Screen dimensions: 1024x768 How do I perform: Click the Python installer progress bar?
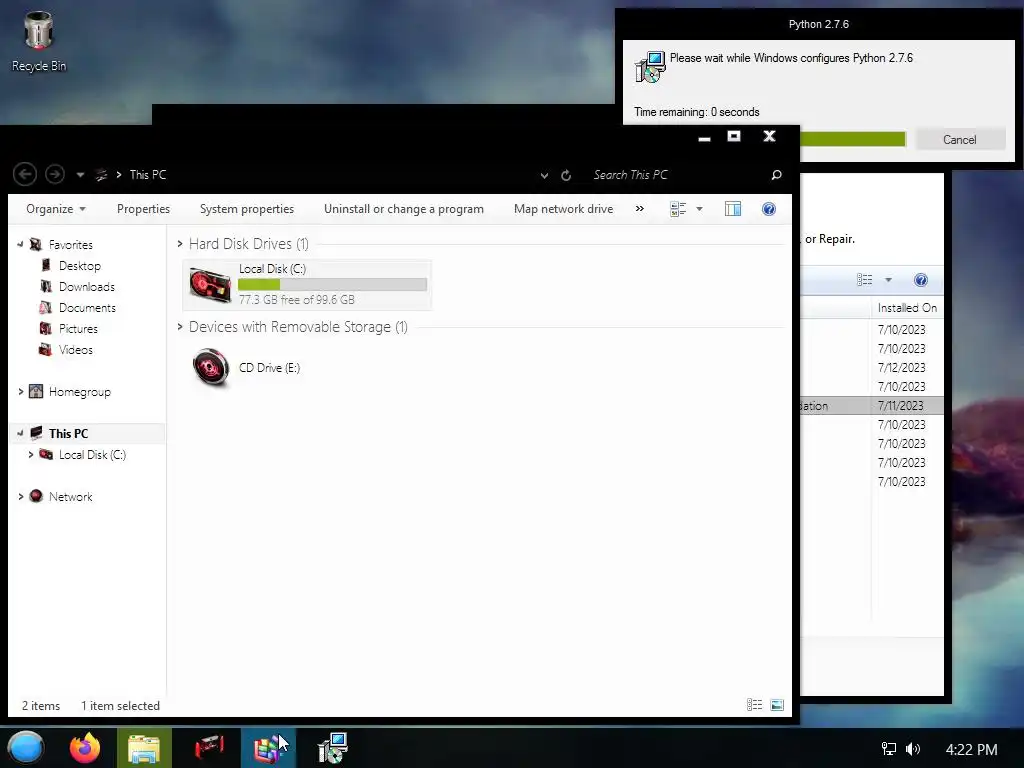pyautogui.click(x=852, y=139)
